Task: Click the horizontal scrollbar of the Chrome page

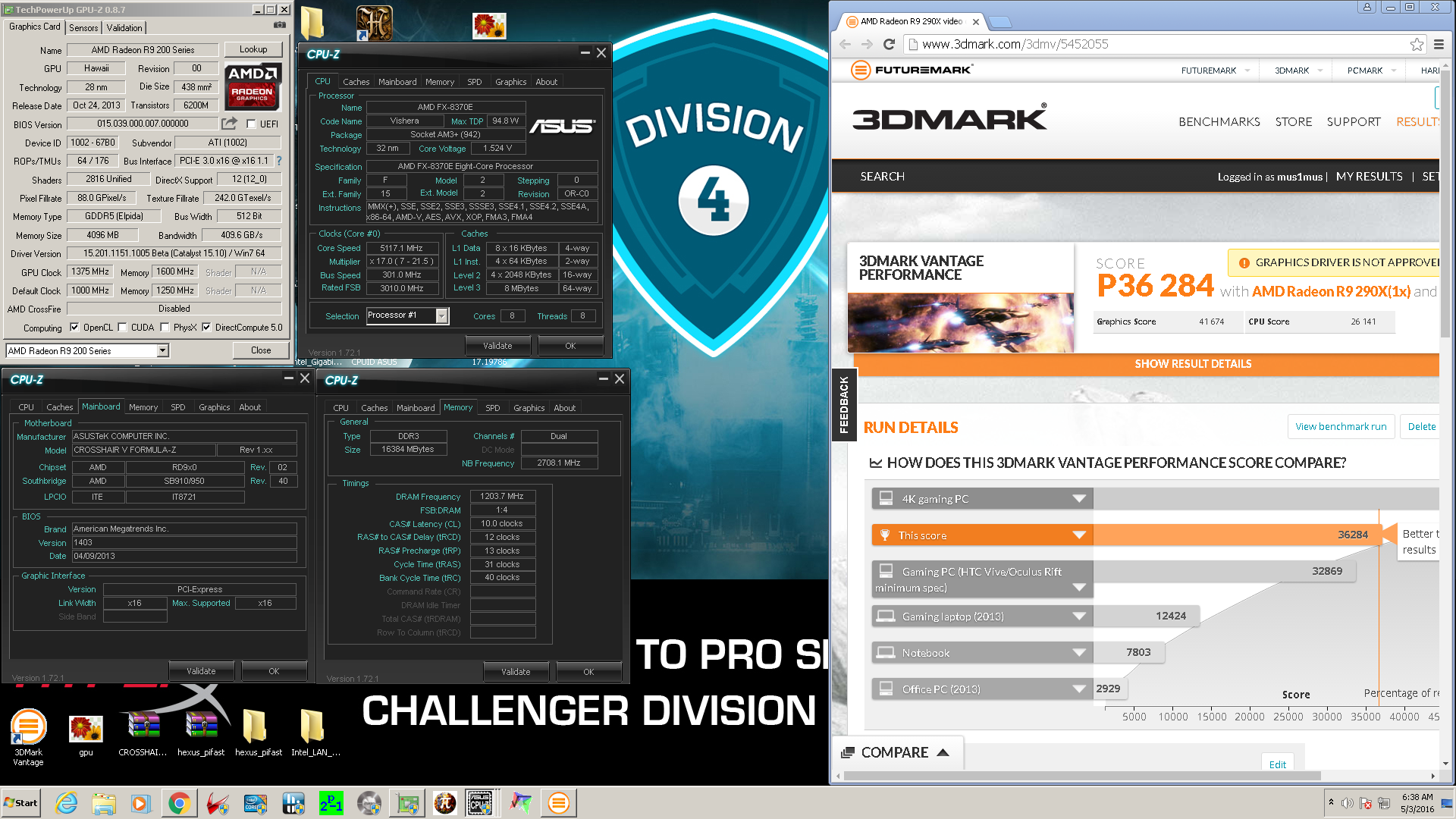Action: click(1083, 776)
